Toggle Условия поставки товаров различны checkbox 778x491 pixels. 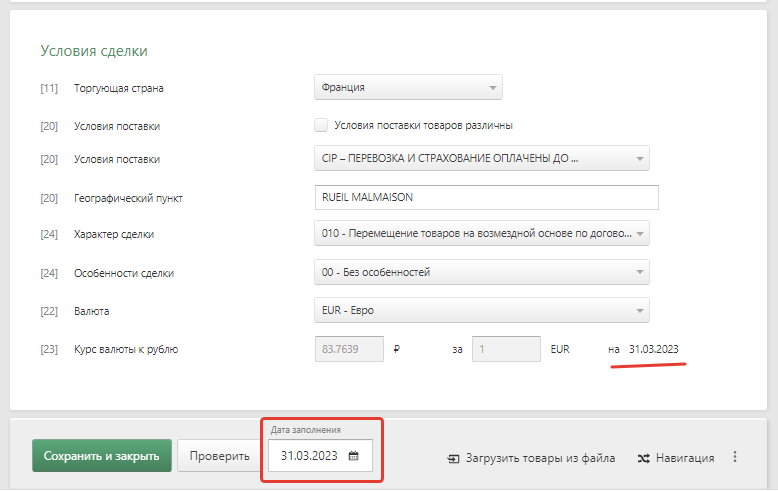tap(321, 125)
